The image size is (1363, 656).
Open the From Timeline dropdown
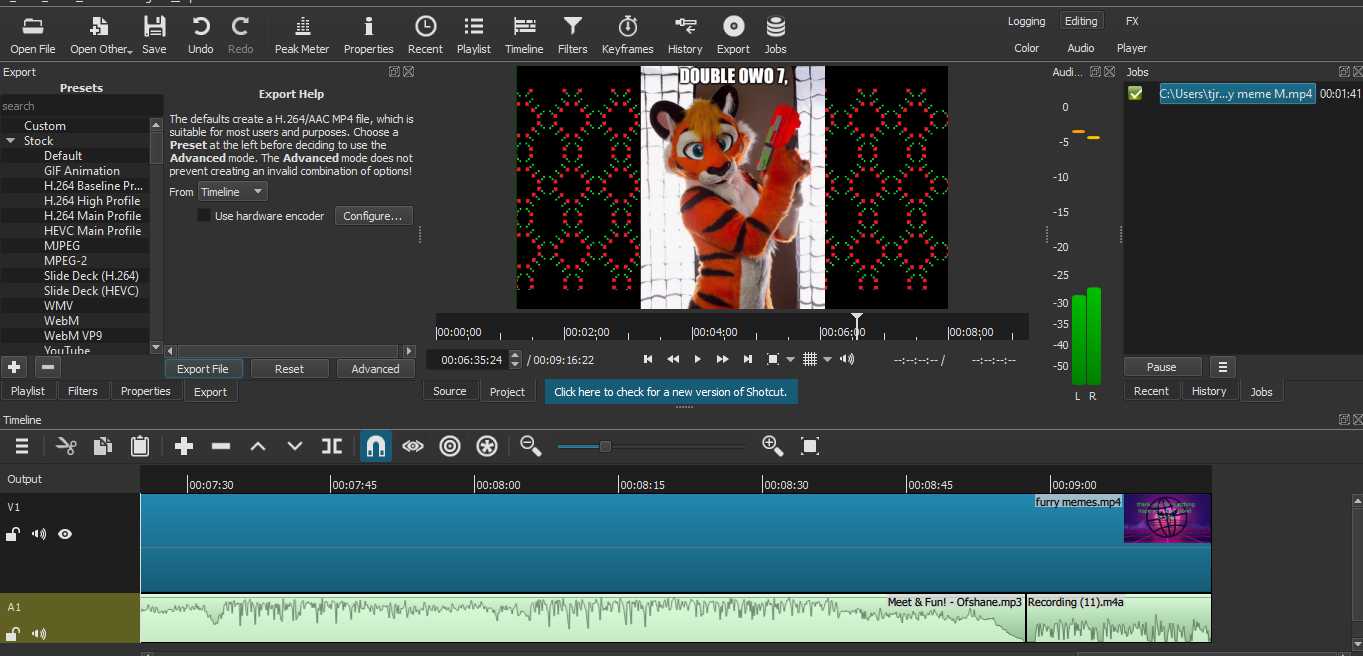pyautogui.click(x=232, y=192)
